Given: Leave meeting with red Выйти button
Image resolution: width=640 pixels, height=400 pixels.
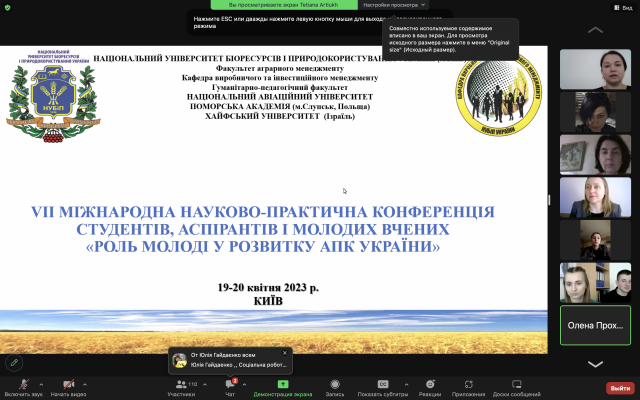Looking at the screenshot, I should 620,388.
